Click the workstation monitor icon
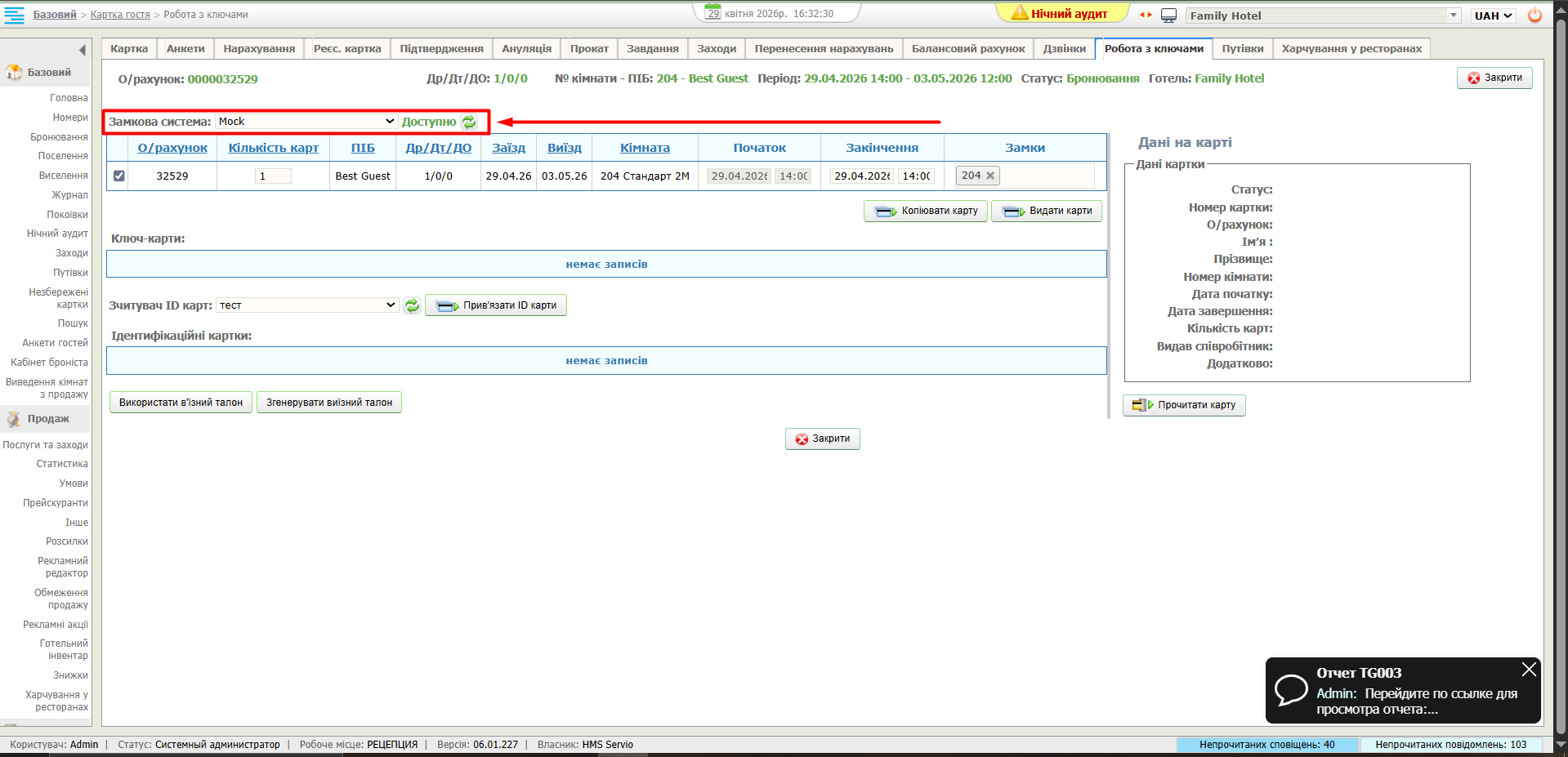Screen dimensions: 1568x757 pyautogui.click(x=1168, y=16)
